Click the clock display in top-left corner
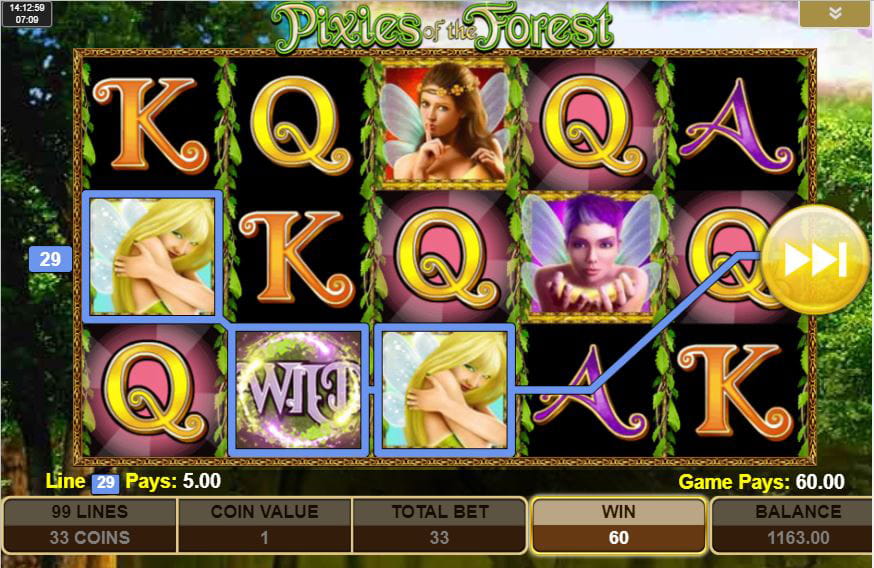The height and width of the screenshot is (568, 874). [x=27, y=13]
